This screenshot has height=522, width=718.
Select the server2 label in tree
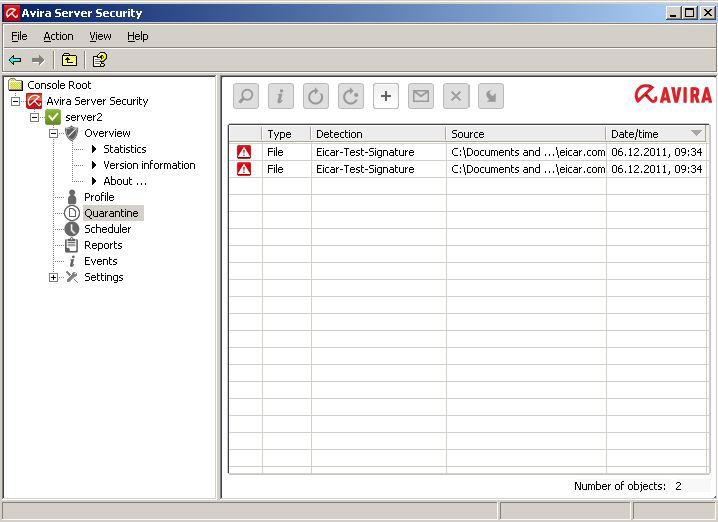84,117
